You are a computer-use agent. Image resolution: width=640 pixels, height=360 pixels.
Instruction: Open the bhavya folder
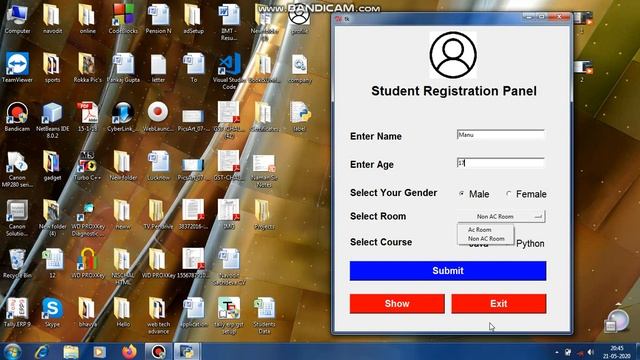[87, 312]
